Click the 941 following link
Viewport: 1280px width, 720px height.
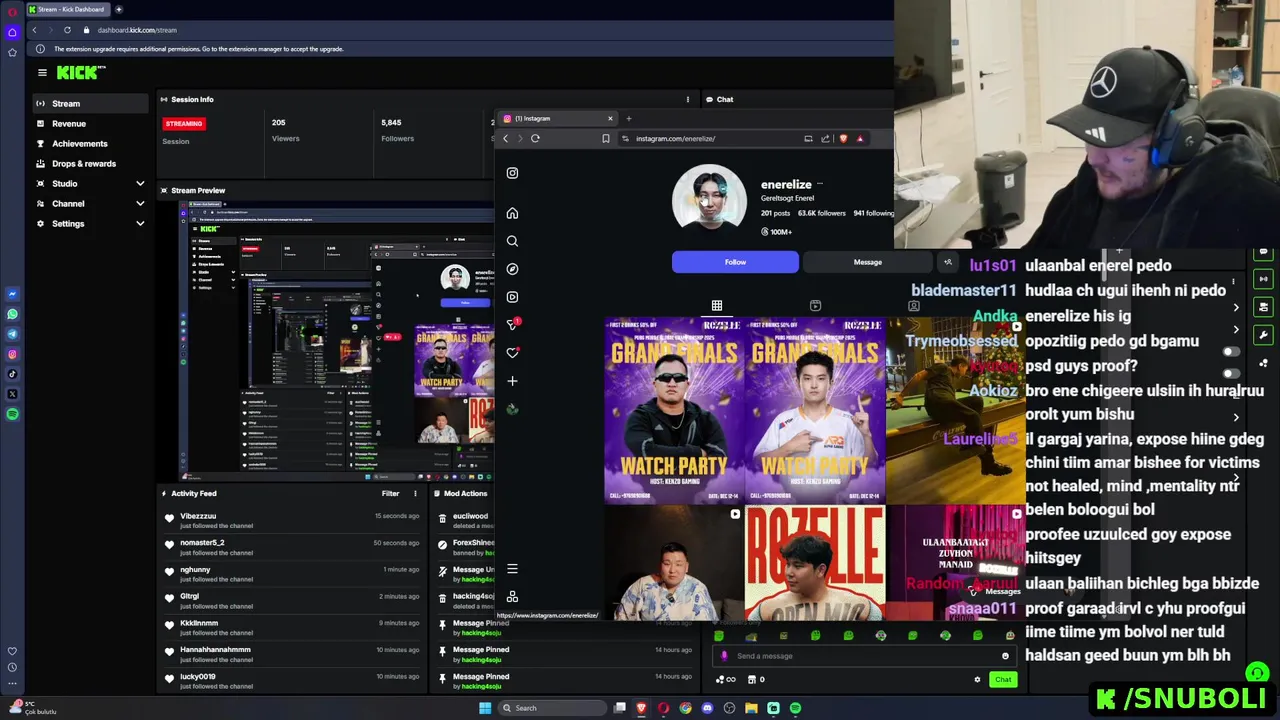pyautogui.click(x=873, y=213)
